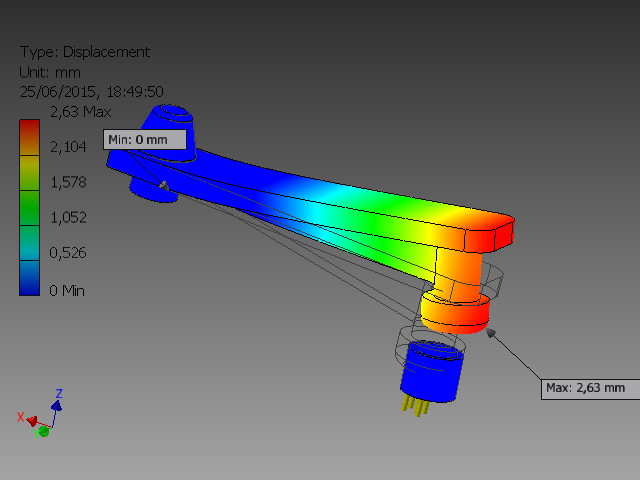Click the red band of color legend
This screenshot has width=640, height=480.
29,137
